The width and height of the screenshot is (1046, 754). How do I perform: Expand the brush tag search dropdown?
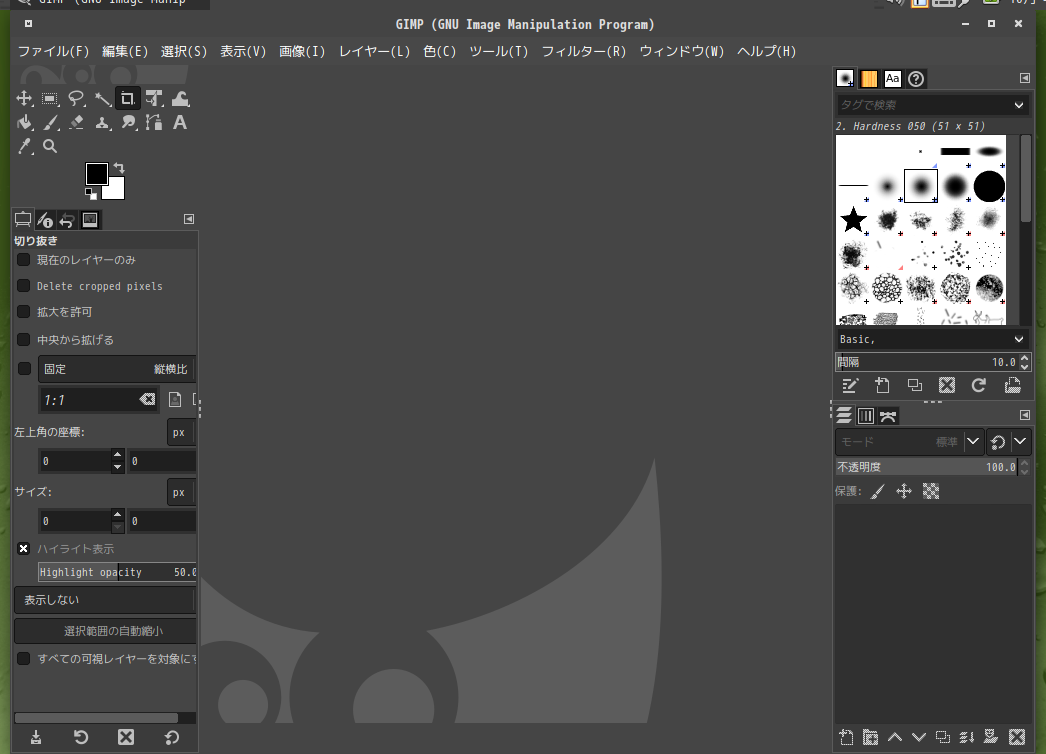coord(1019,105)
